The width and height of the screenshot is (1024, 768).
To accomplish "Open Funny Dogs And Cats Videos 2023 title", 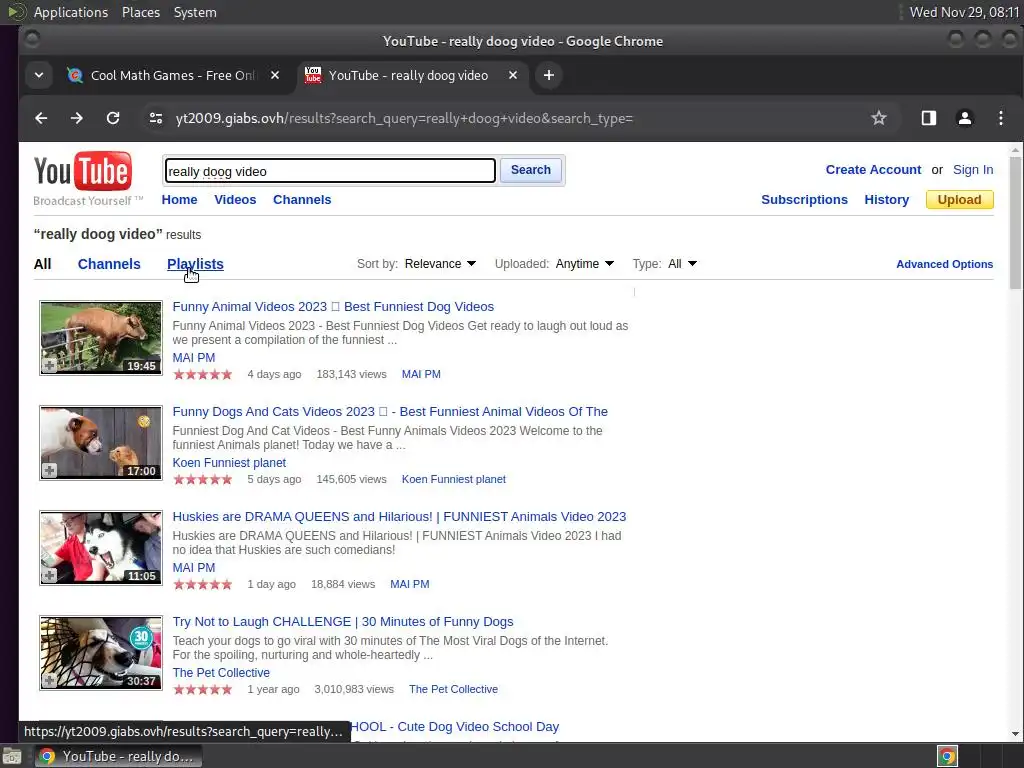I will pos(390,412).
